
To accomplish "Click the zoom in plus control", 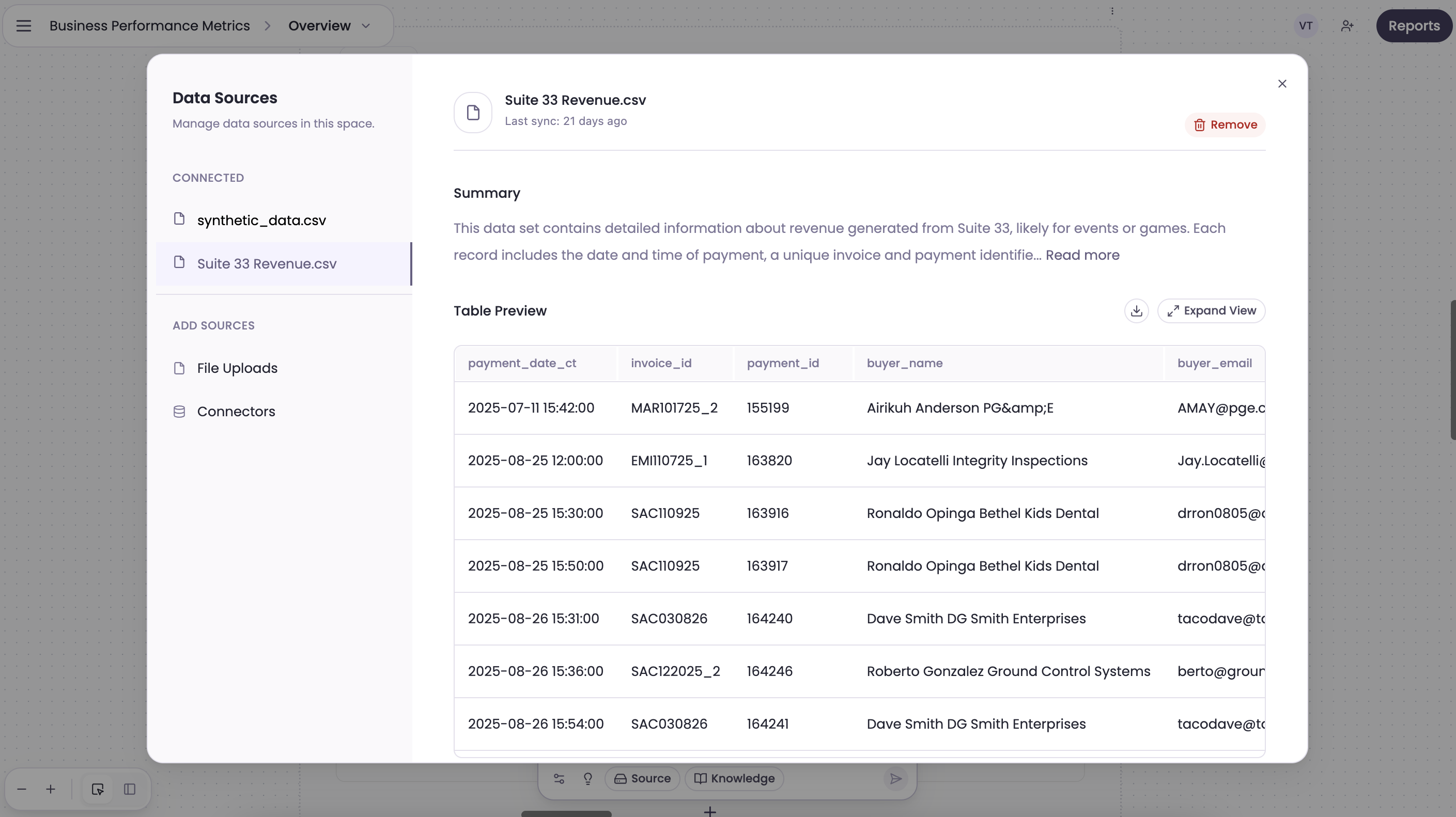I will pos(50,789).
